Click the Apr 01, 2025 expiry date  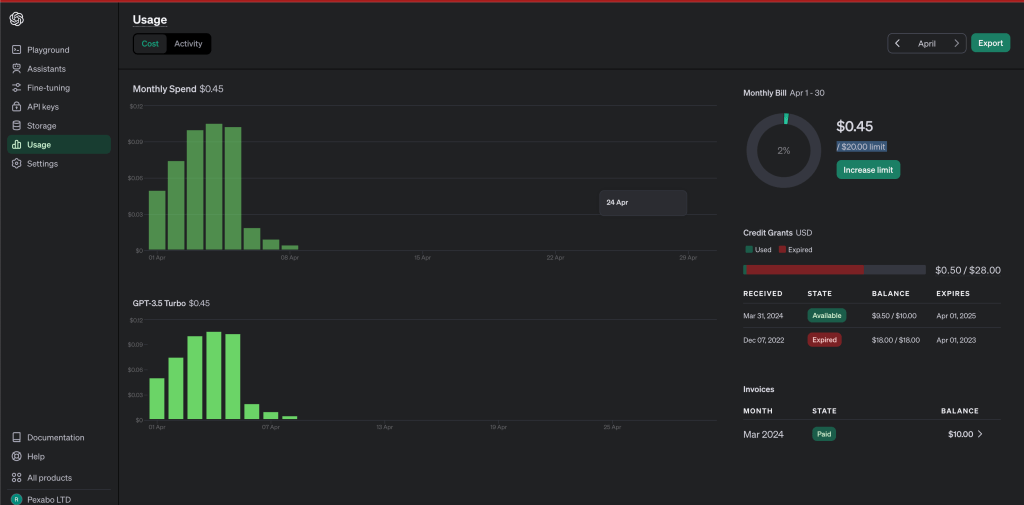(x=956, y=316)
